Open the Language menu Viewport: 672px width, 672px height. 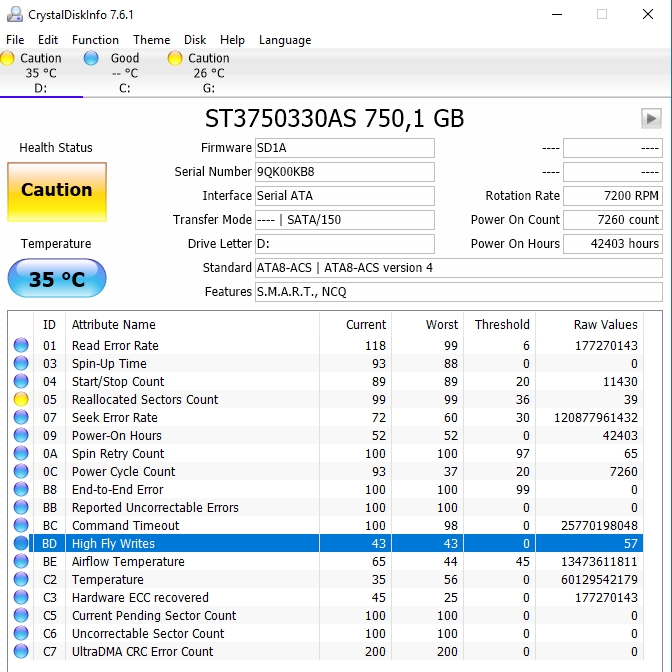coord(285,40)
